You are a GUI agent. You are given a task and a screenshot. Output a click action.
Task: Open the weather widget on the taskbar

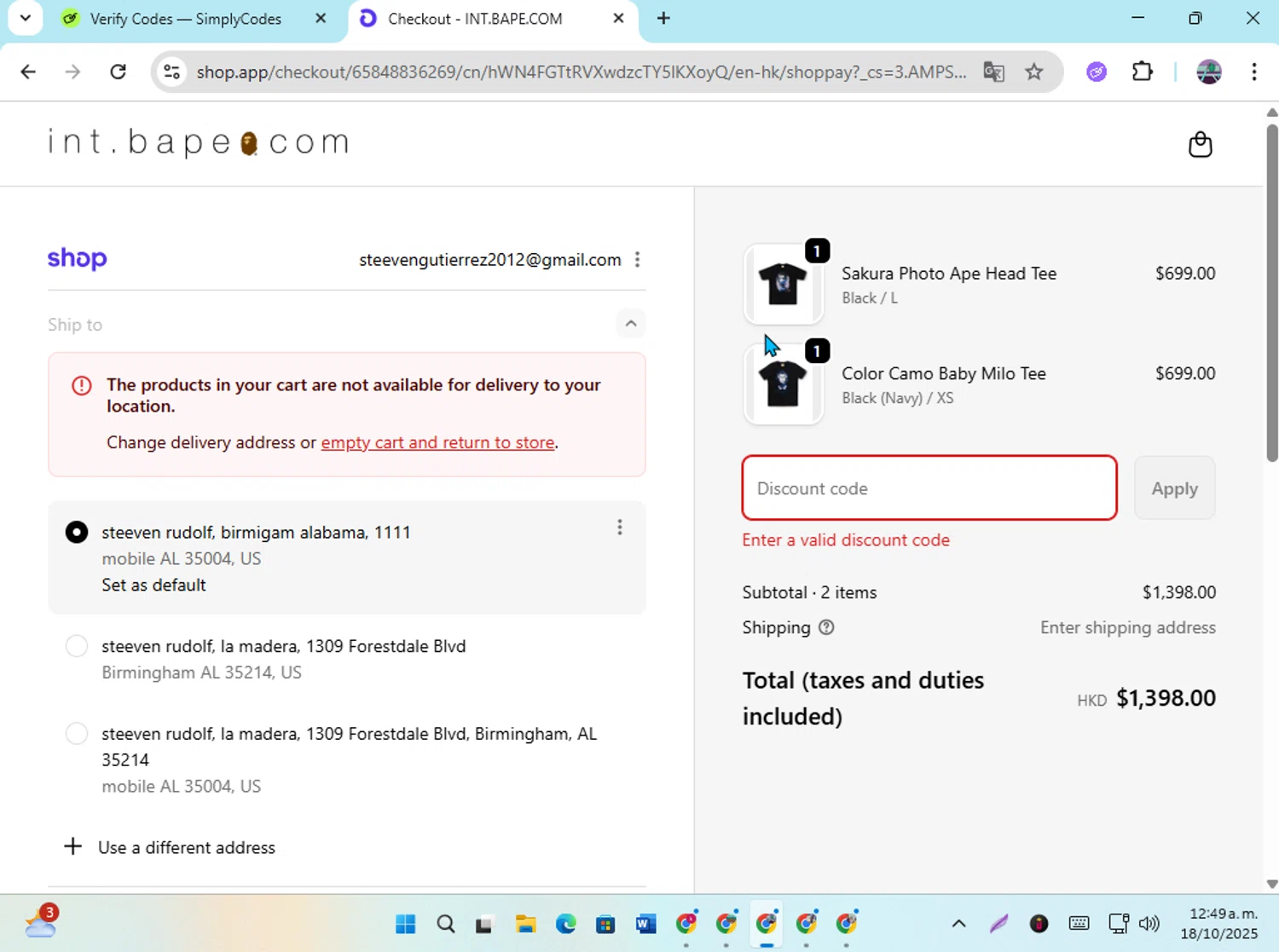click(x=41, y=923)
